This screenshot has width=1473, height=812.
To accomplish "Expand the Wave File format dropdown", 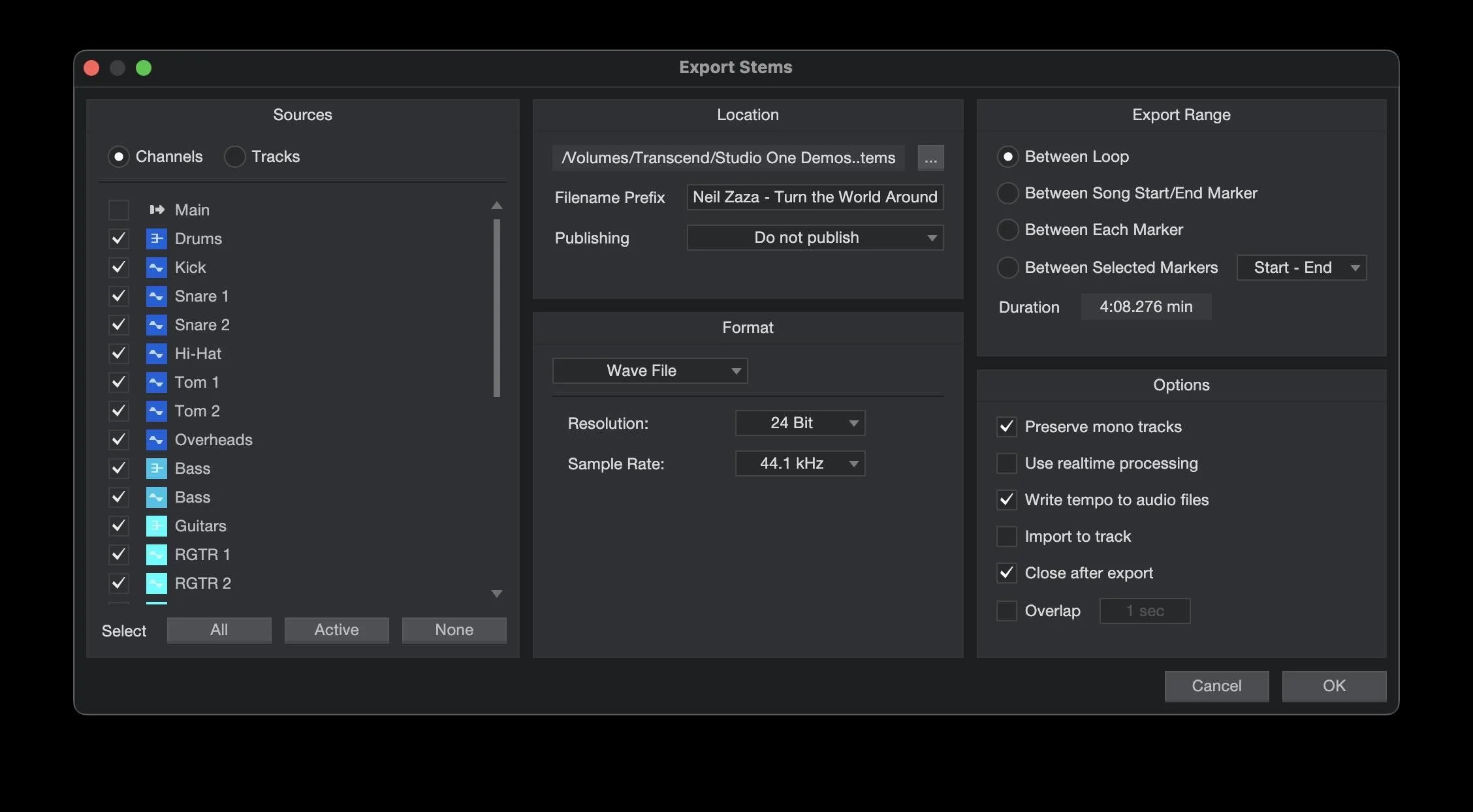I will (650, 371).
